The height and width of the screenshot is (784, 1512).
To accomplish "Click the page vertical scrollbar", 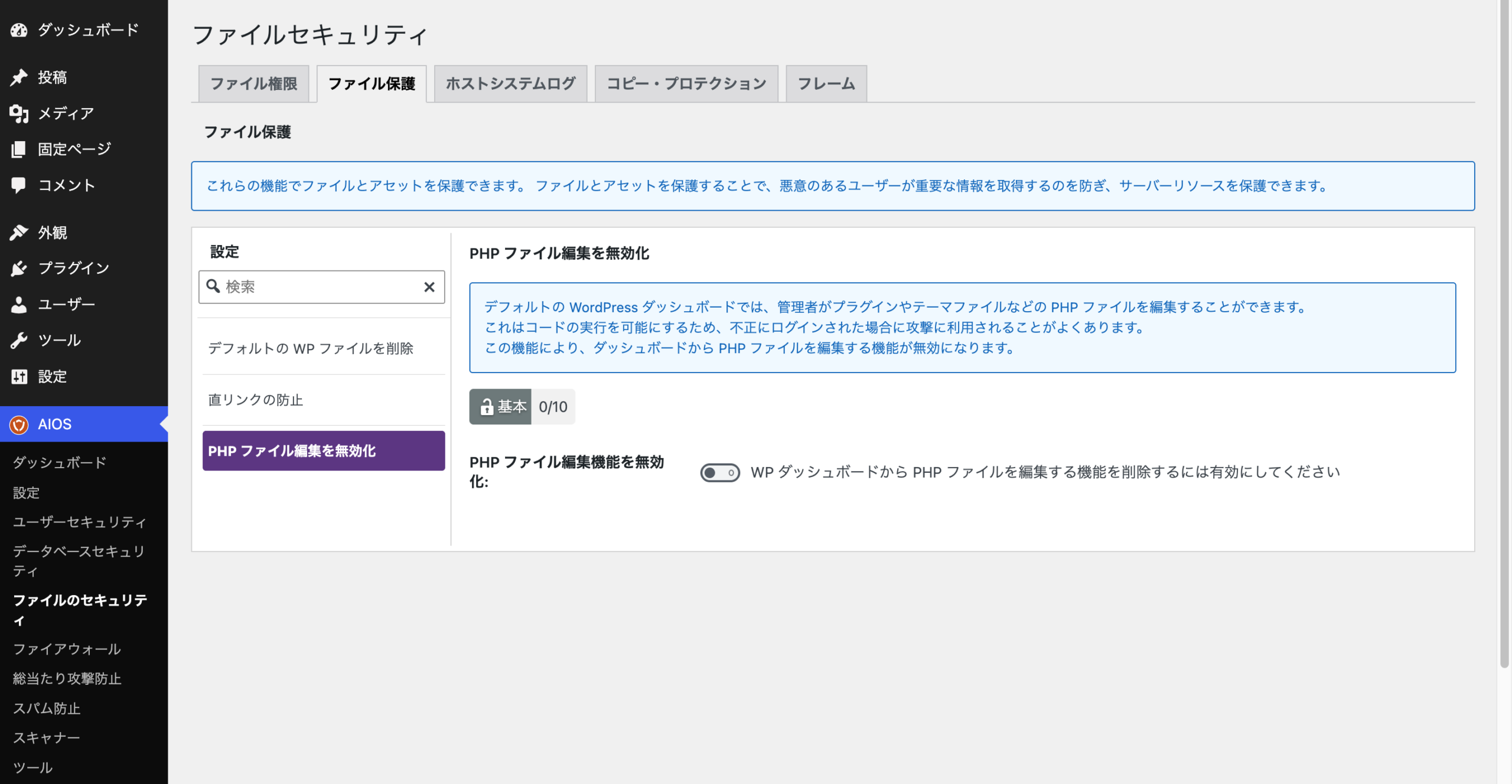I will 1505,334.
